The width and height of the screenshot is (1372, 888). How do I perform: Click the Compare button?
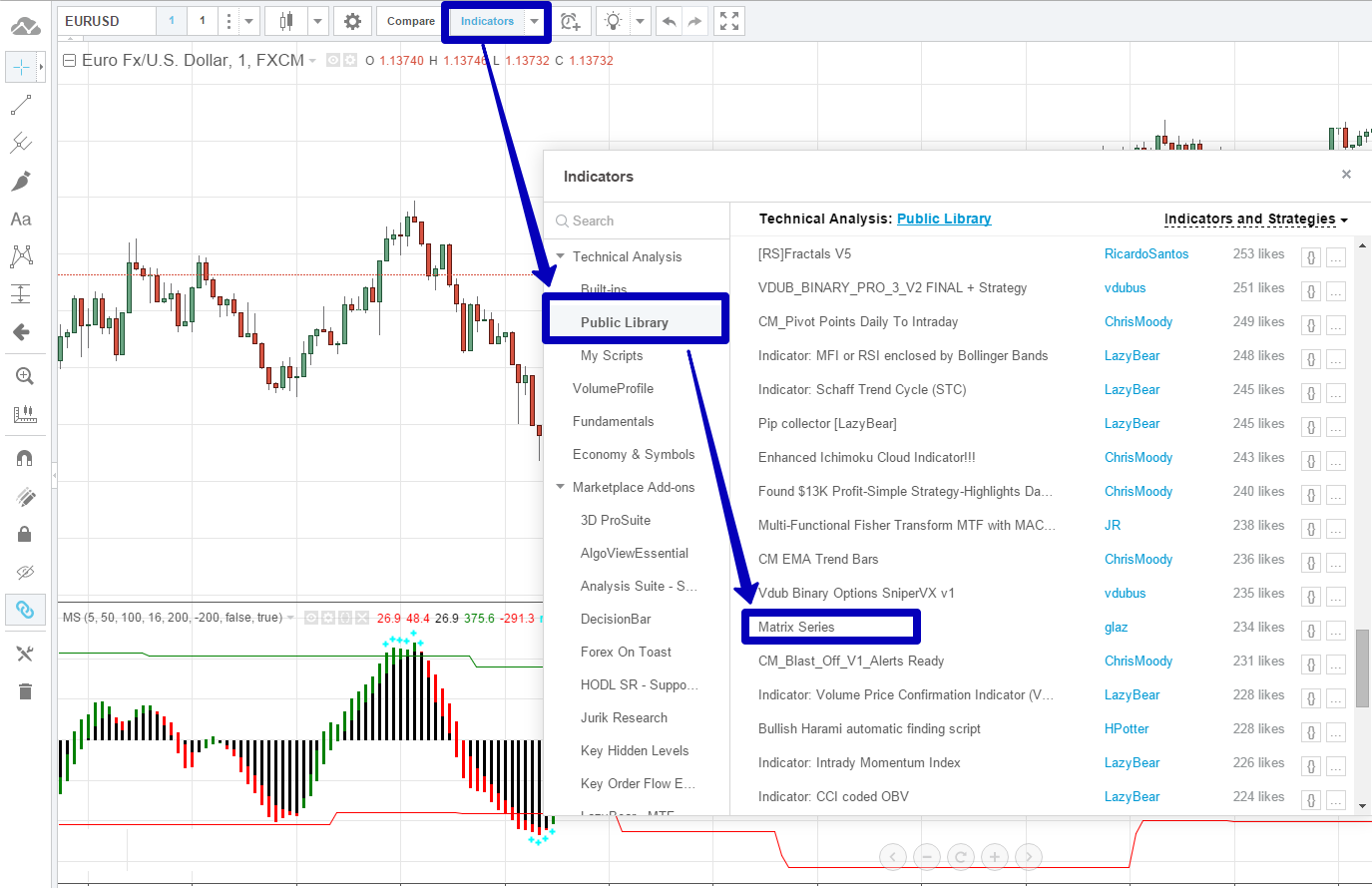coord(410,21)
